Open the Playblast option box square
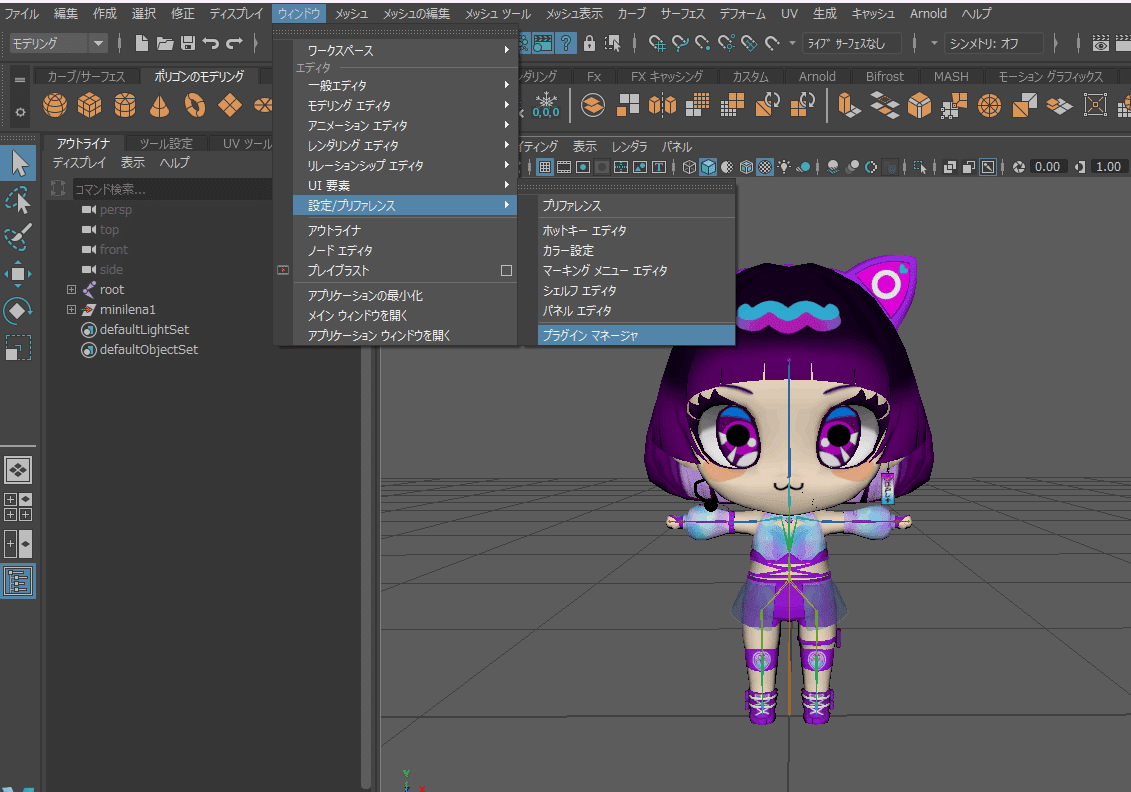This screenshot has height=792, width=1131. click(x=506, y=270)
